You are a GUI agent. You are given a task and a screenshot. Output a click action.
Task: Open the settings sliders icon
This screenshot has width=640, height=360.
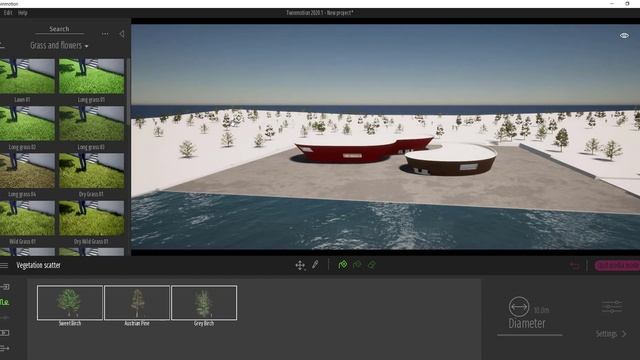pyautogui.click(x=612, y=306)
